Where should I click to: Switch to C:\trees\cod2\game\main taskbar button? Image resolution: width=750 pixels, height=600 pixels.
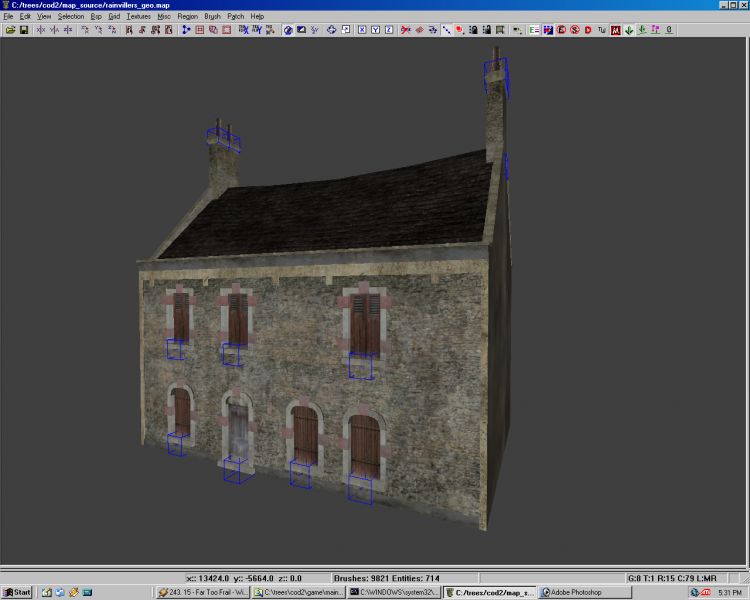coord(298,592)
